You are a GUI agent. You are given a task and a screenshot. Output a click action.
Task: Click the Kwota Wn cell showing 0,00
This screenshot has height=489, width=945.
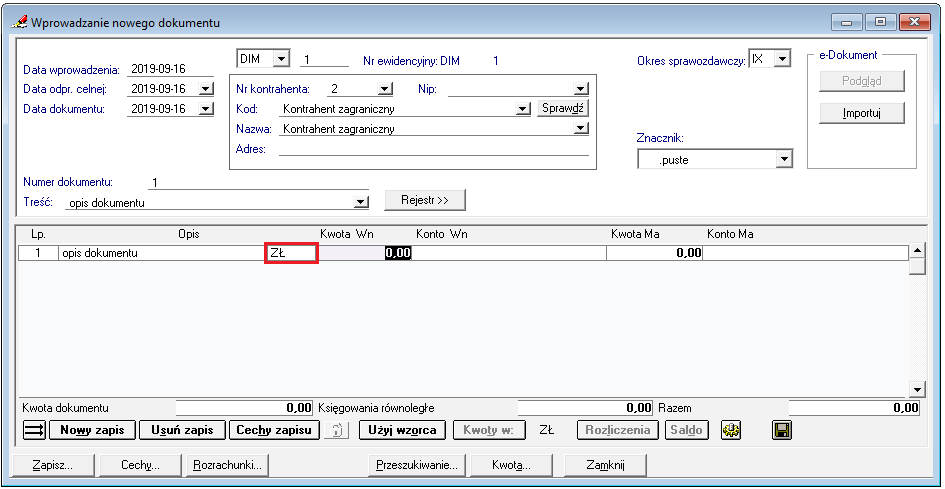(x=365, y=253)
